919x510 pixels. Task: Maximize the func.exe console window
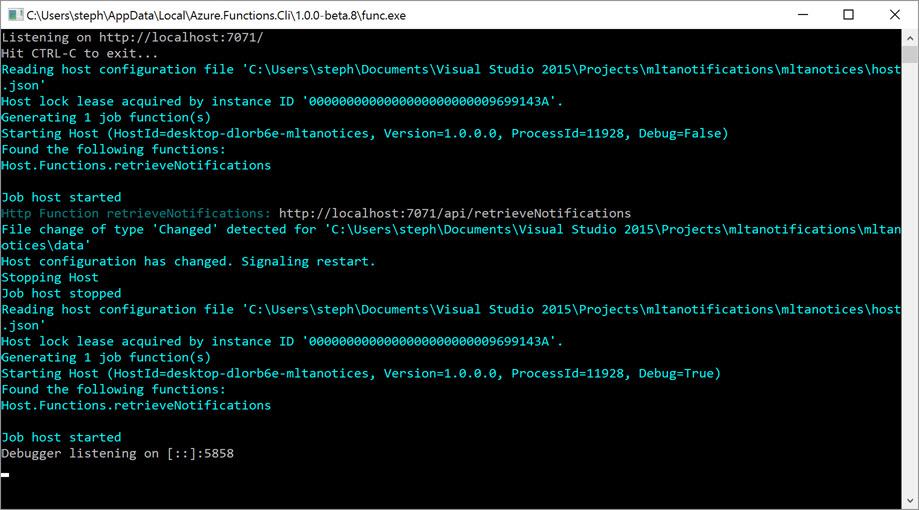tap(848, 15)
